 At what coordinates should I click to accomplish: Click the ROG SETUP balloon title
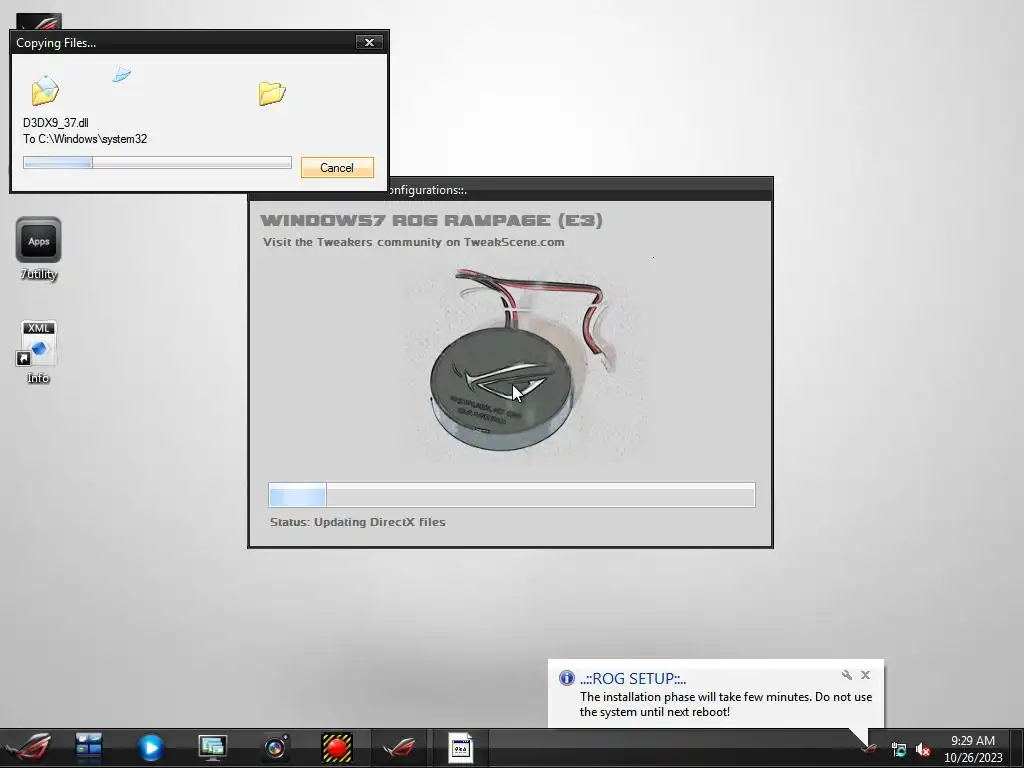633,679
